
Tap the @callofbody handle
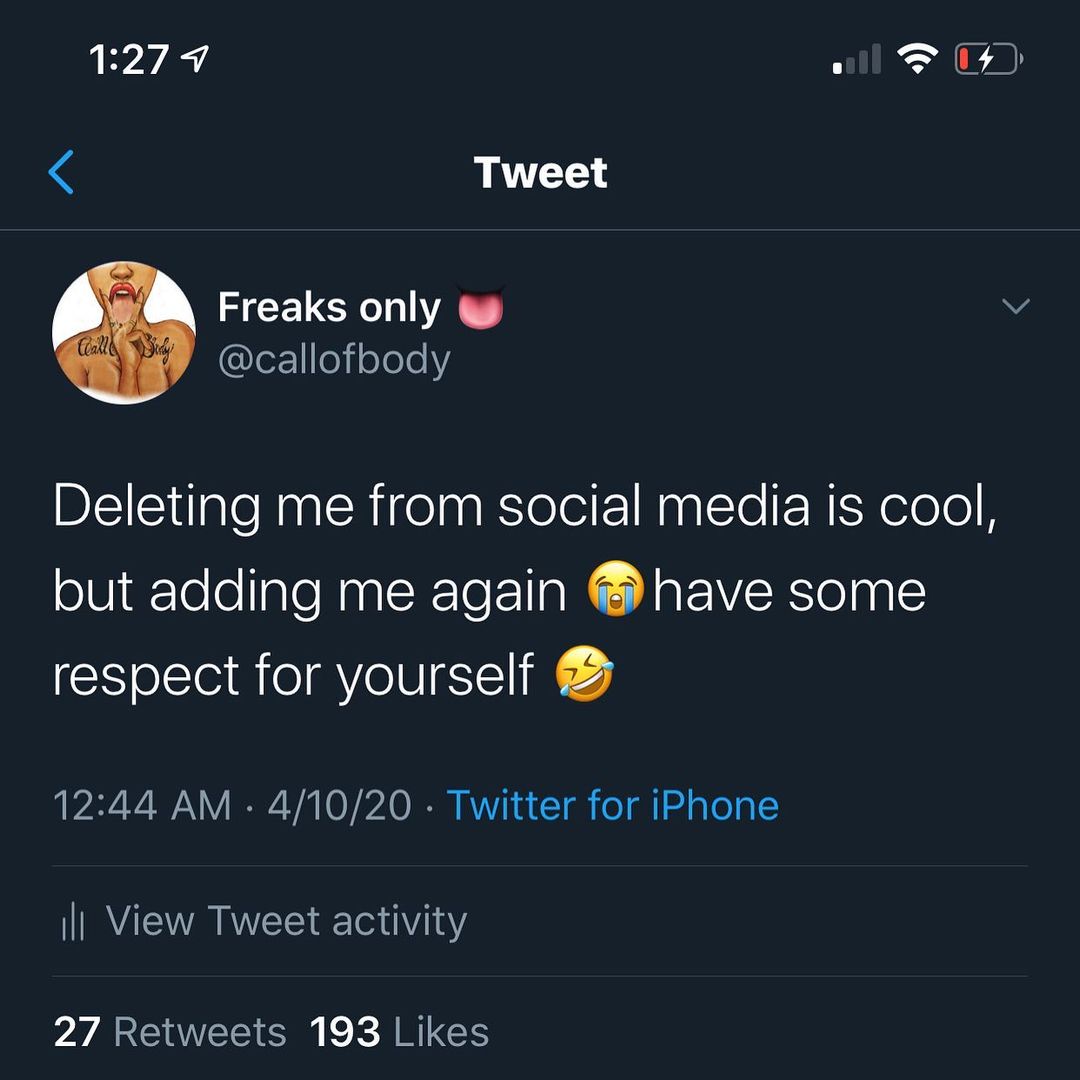[x=334, y=360]
